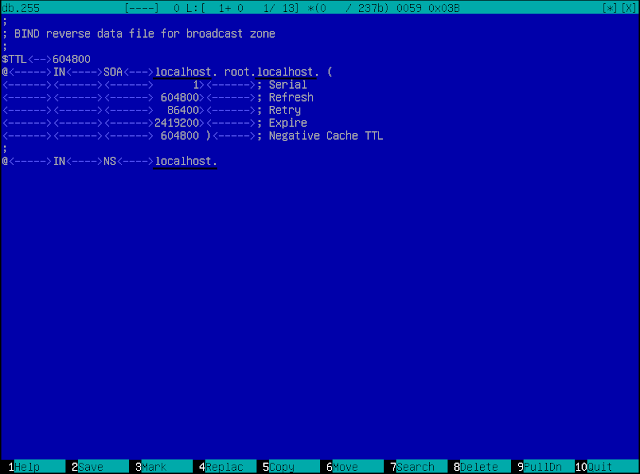This screenshot has width=640, height=474.
Task: Start a search with 7Search
Action: [416, 467]
